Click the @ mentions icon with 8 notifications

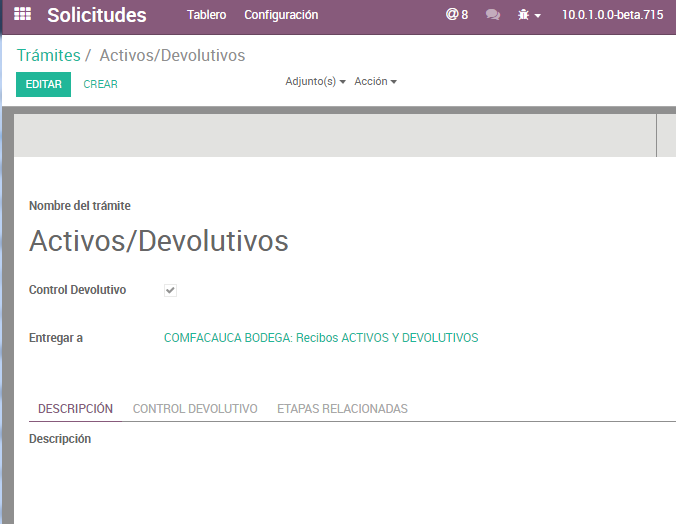click(x=457, y=15)
